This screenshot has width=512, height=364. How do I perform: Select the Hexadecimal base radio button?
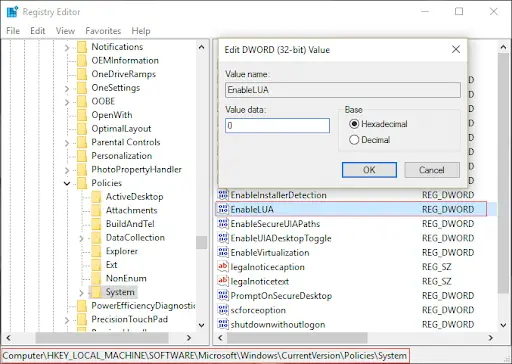point(354,124)
